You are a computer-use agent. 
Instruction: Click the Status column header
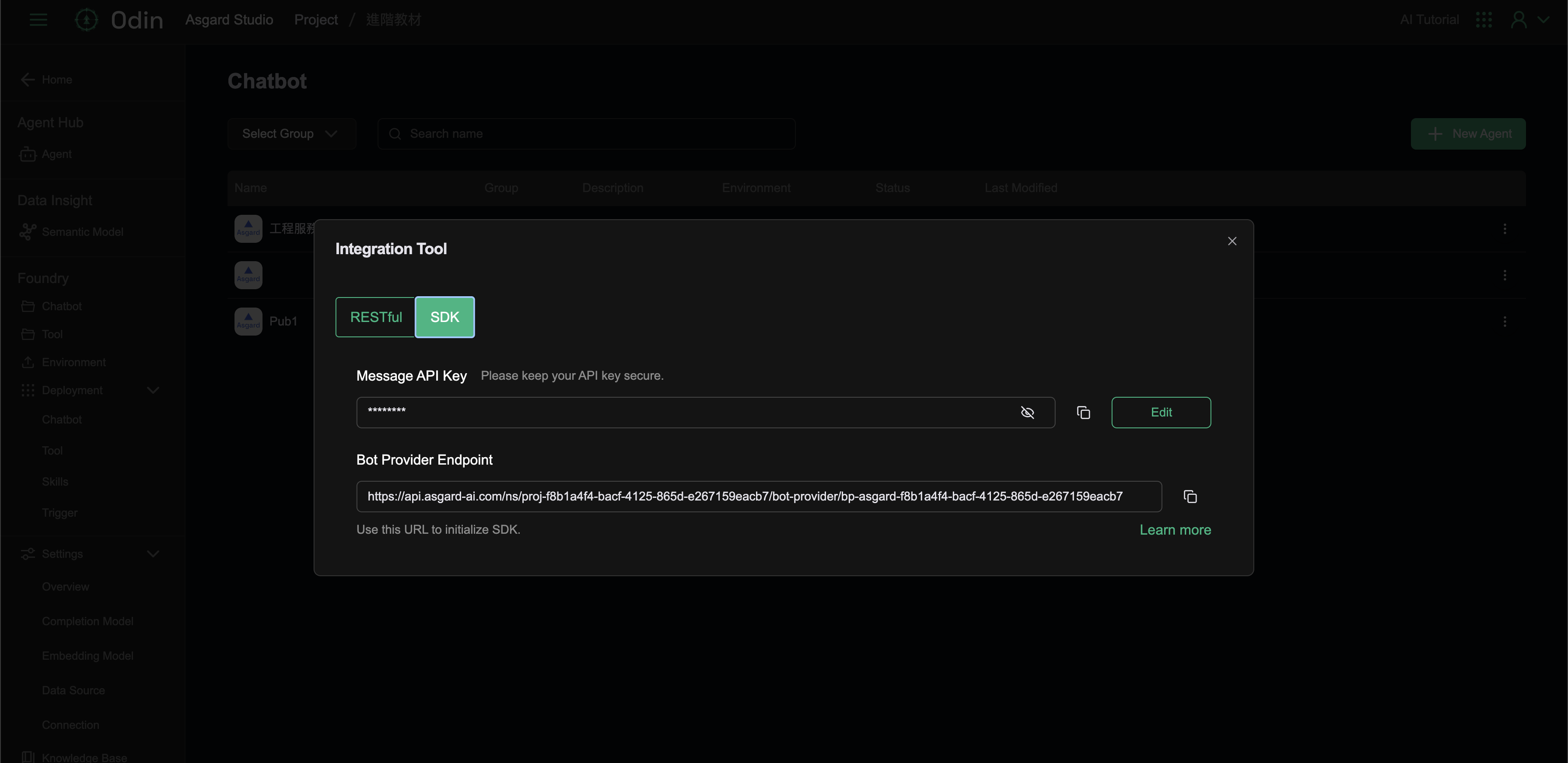click(892, 188)
